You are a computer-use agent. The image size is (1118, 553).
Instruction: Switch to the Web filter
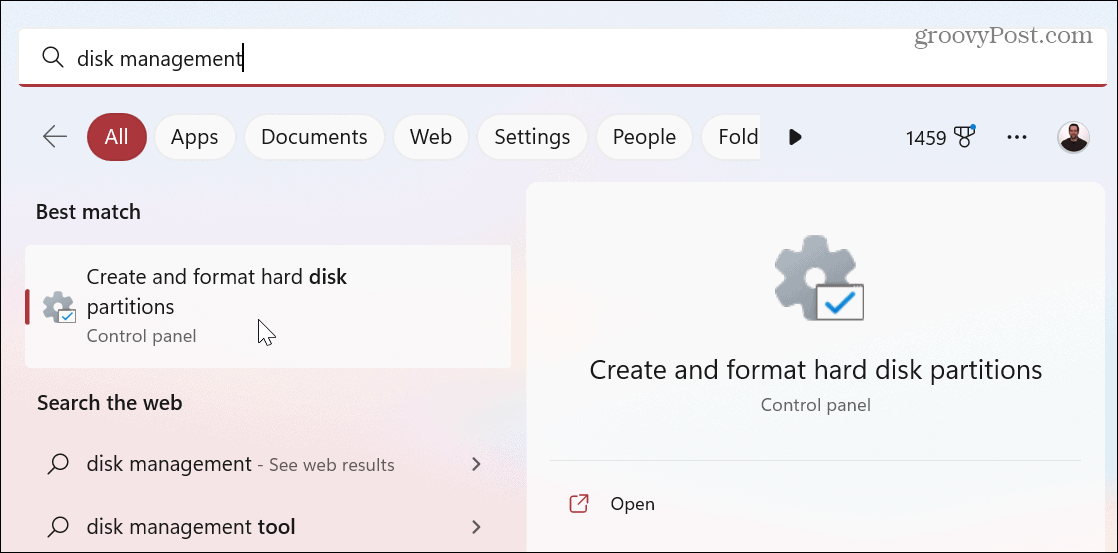[431, 137]
